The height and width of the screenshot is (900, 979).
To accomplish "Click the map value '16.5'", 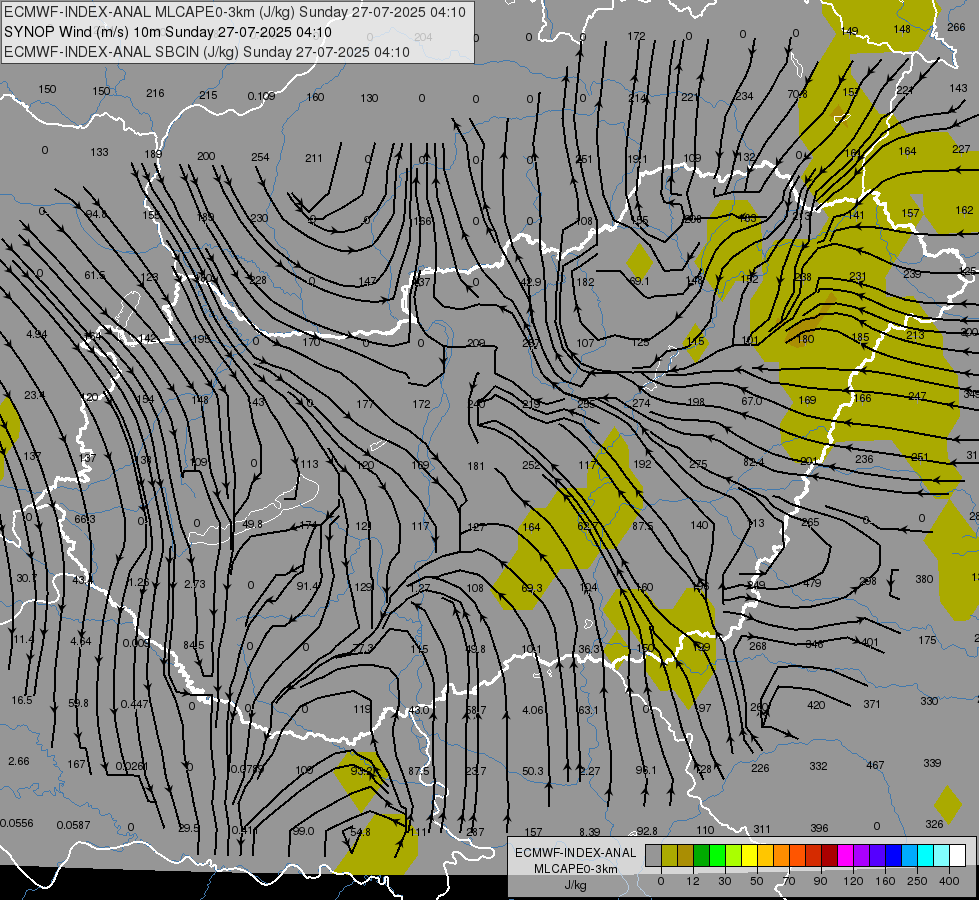I will [22, 700].
